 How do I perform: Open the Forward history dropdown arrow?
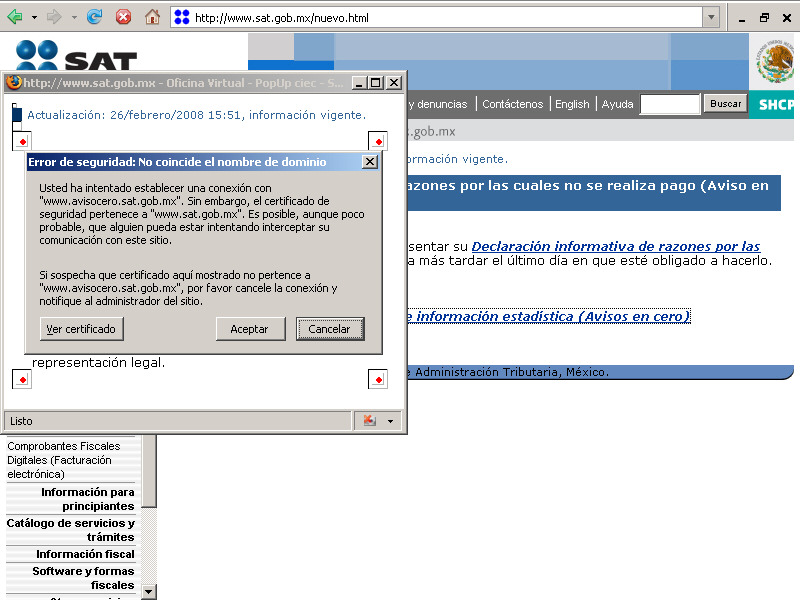click(74, 17)
